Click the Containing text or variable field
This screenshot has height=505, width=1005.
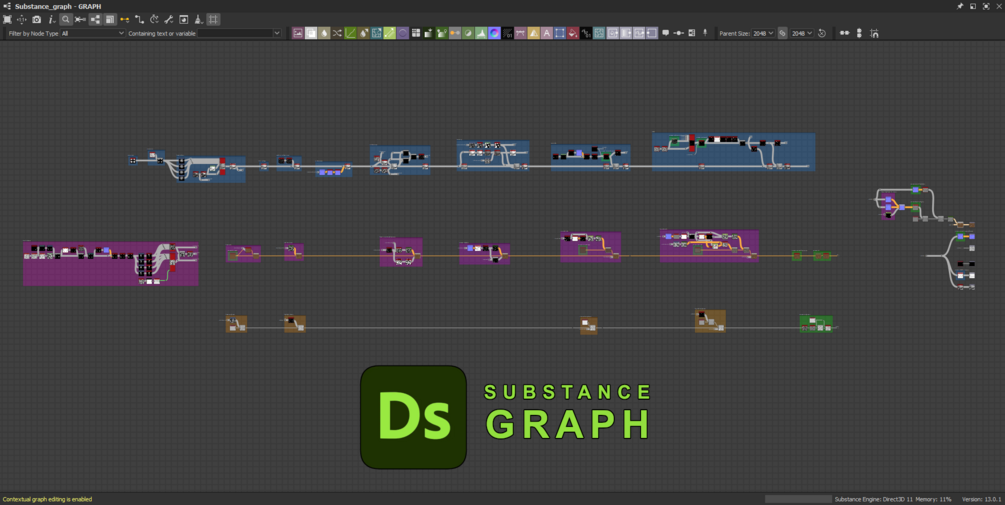coord(235,33)
